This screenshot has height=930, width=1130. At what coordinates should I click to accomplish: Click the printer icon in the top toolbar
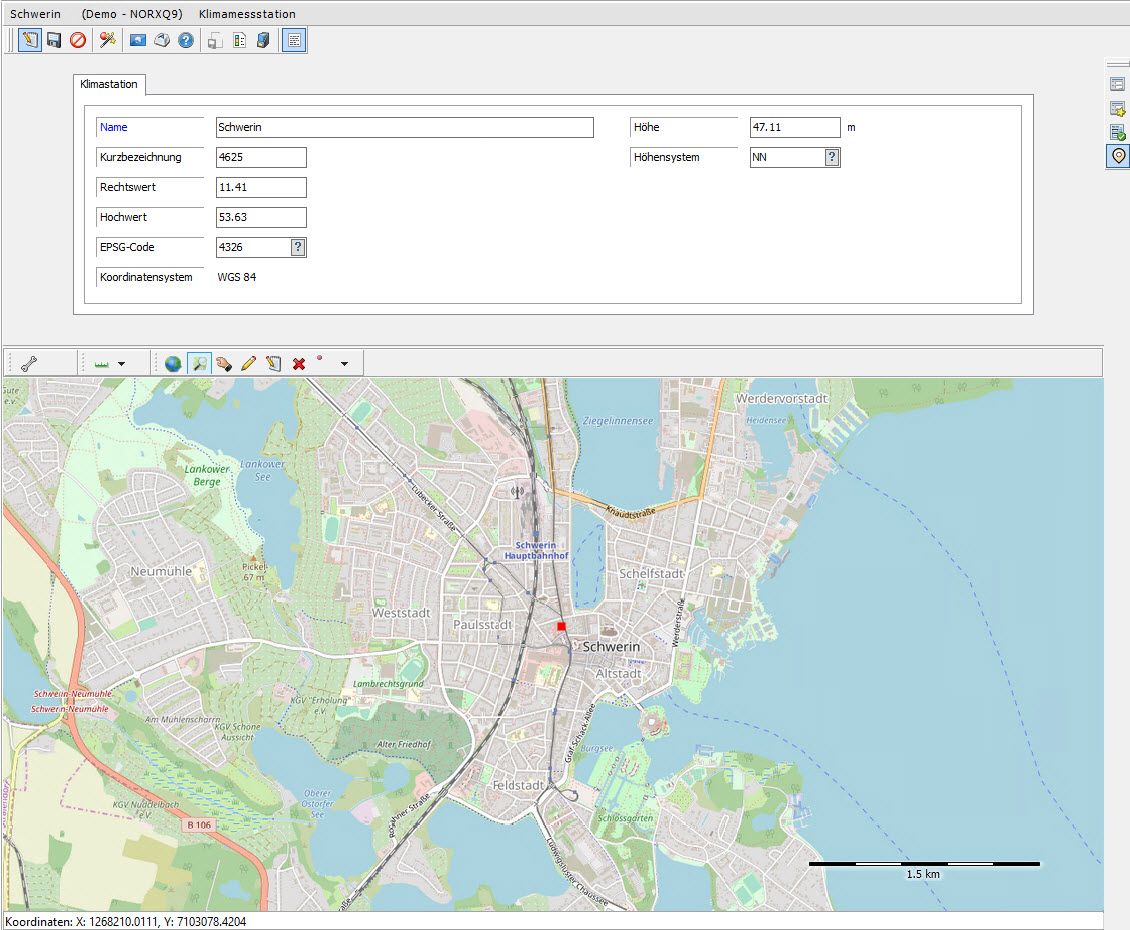(162, 40)
